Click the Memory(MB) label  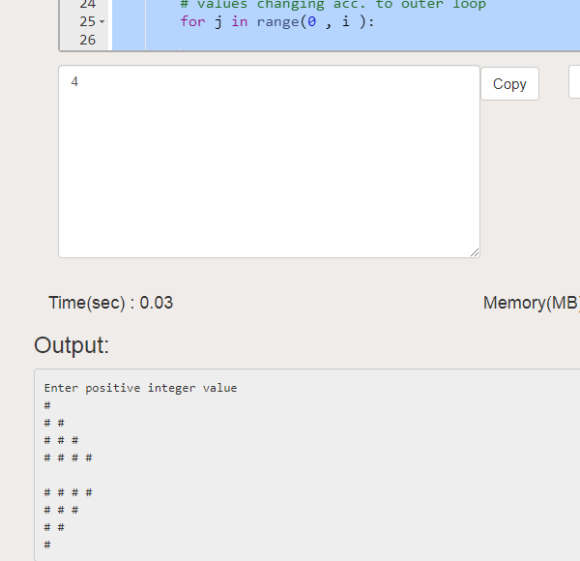point(532,303)
